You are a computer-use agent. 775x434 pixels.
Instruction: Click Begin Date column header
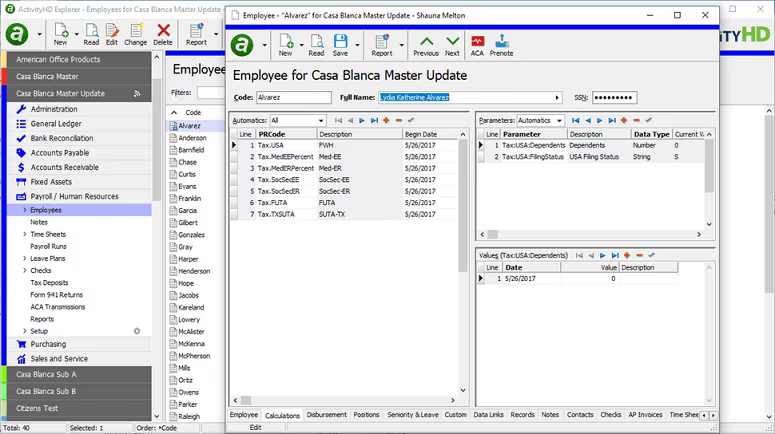tap(430, 134)
